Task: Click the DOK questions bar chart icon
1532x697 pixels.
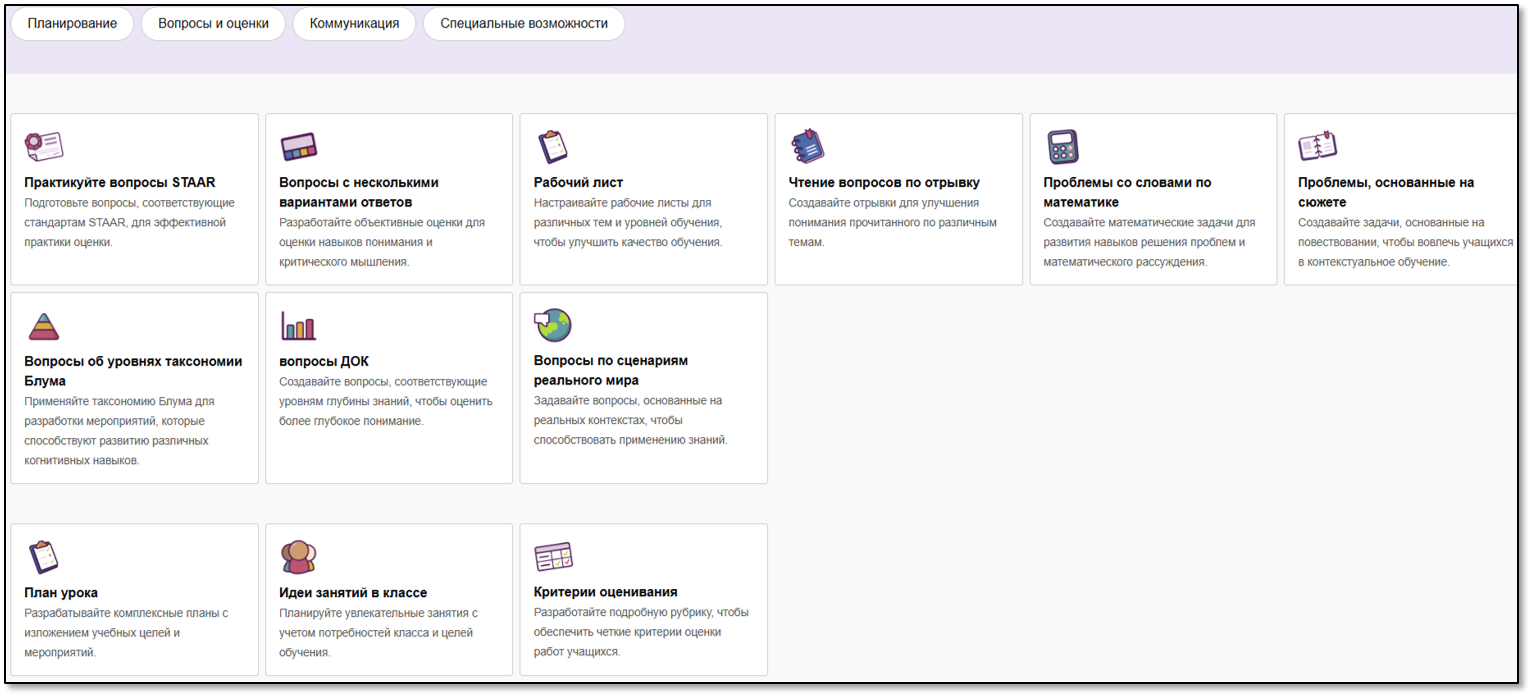Action: (x=299, y=326)
